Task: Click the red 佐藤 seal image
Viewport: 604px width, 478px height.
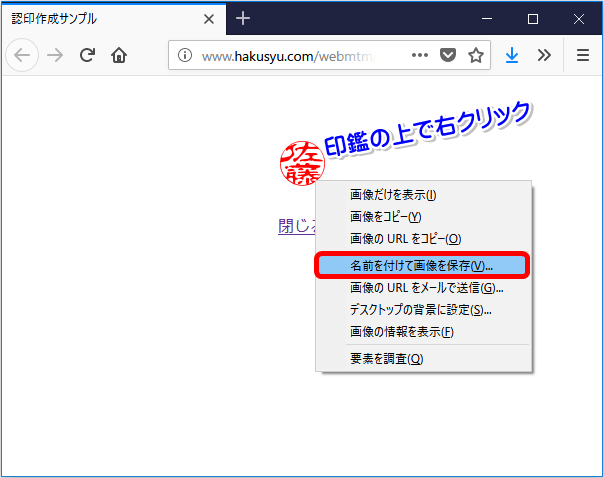Action: click(x=302, y=163)
